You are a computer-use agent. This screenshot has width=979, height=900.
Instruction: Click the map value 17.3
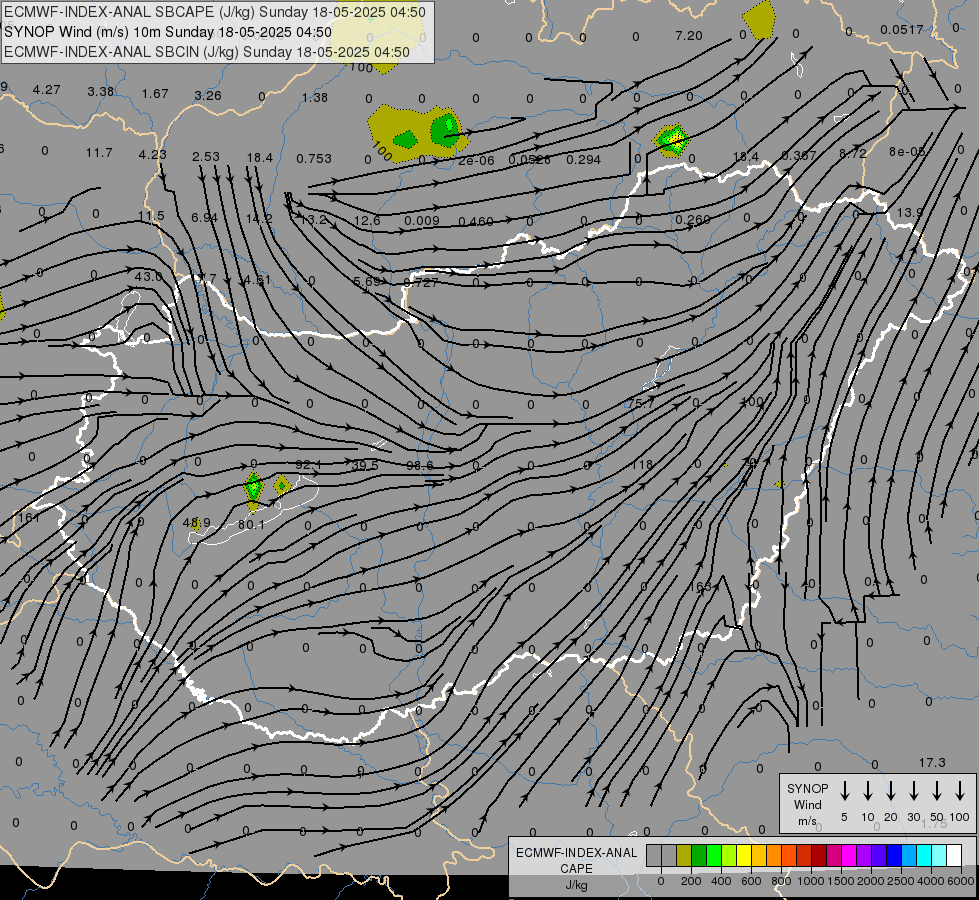tap(932, 763)
